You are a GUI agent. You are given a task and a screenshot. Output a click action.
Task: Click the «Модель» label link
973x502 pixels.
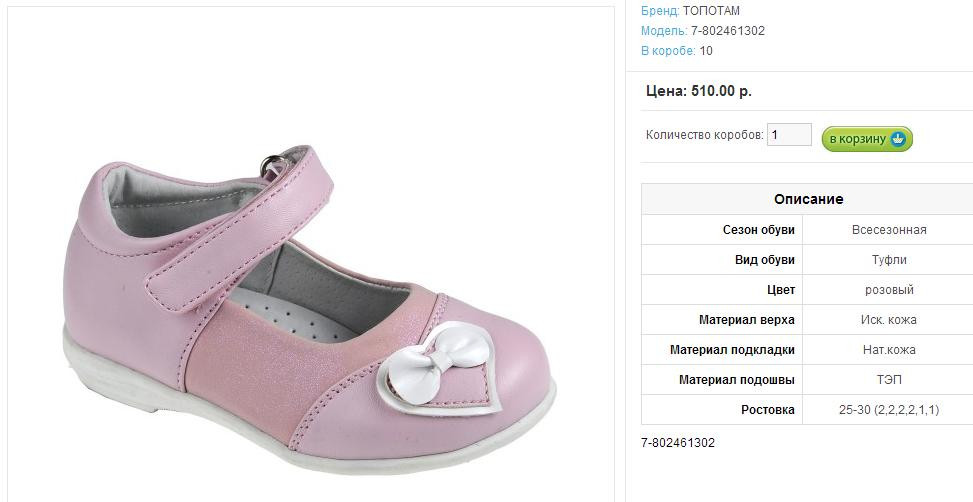(664, 31)
